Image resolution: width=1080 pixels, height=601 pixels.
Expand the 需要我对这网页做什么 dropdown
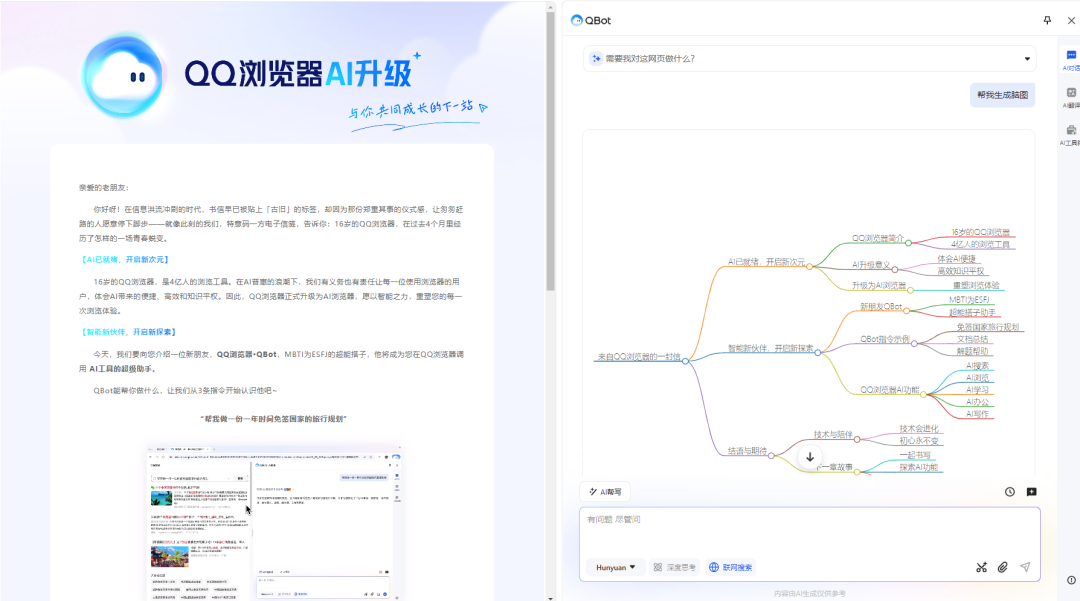click(1027, 59)
